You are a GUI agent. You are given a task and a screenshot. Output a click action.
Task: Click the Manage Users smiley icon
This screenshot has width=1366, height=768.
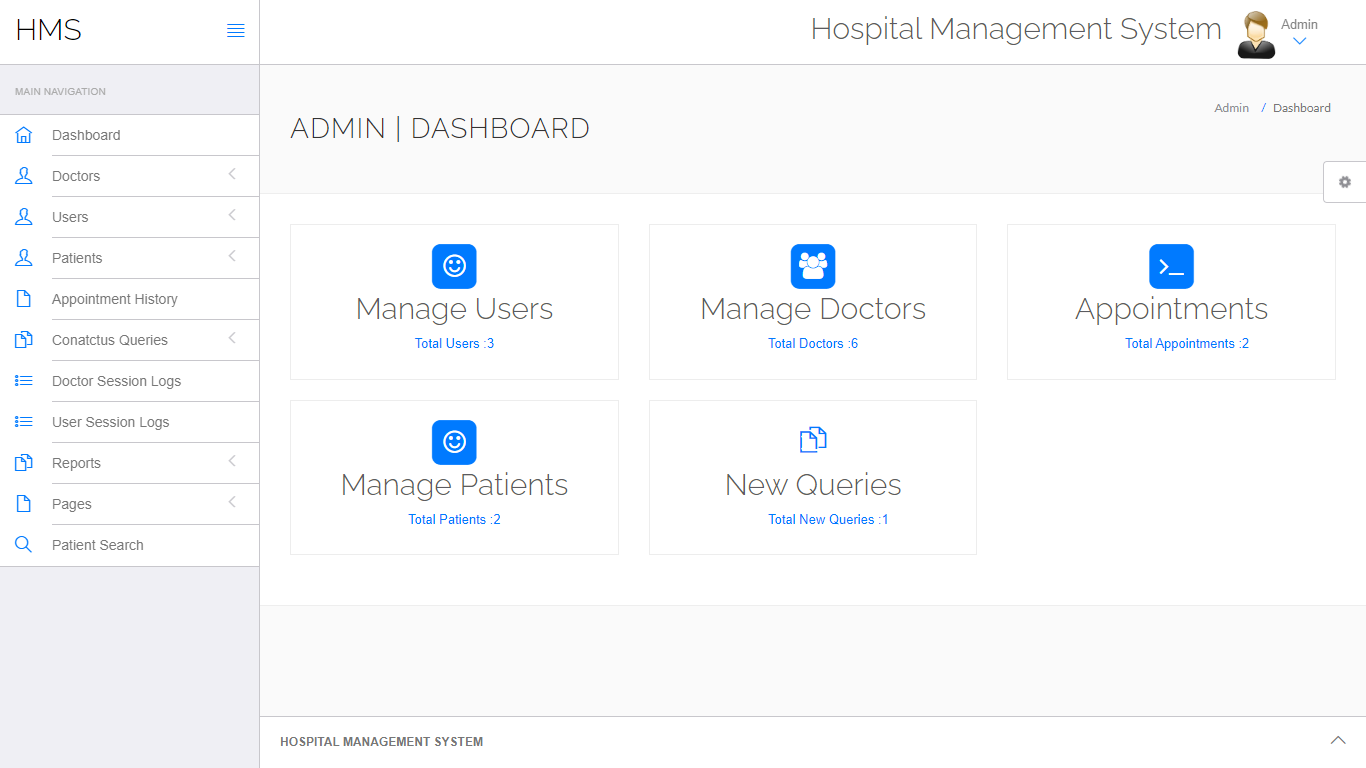[x=454, y=267]
